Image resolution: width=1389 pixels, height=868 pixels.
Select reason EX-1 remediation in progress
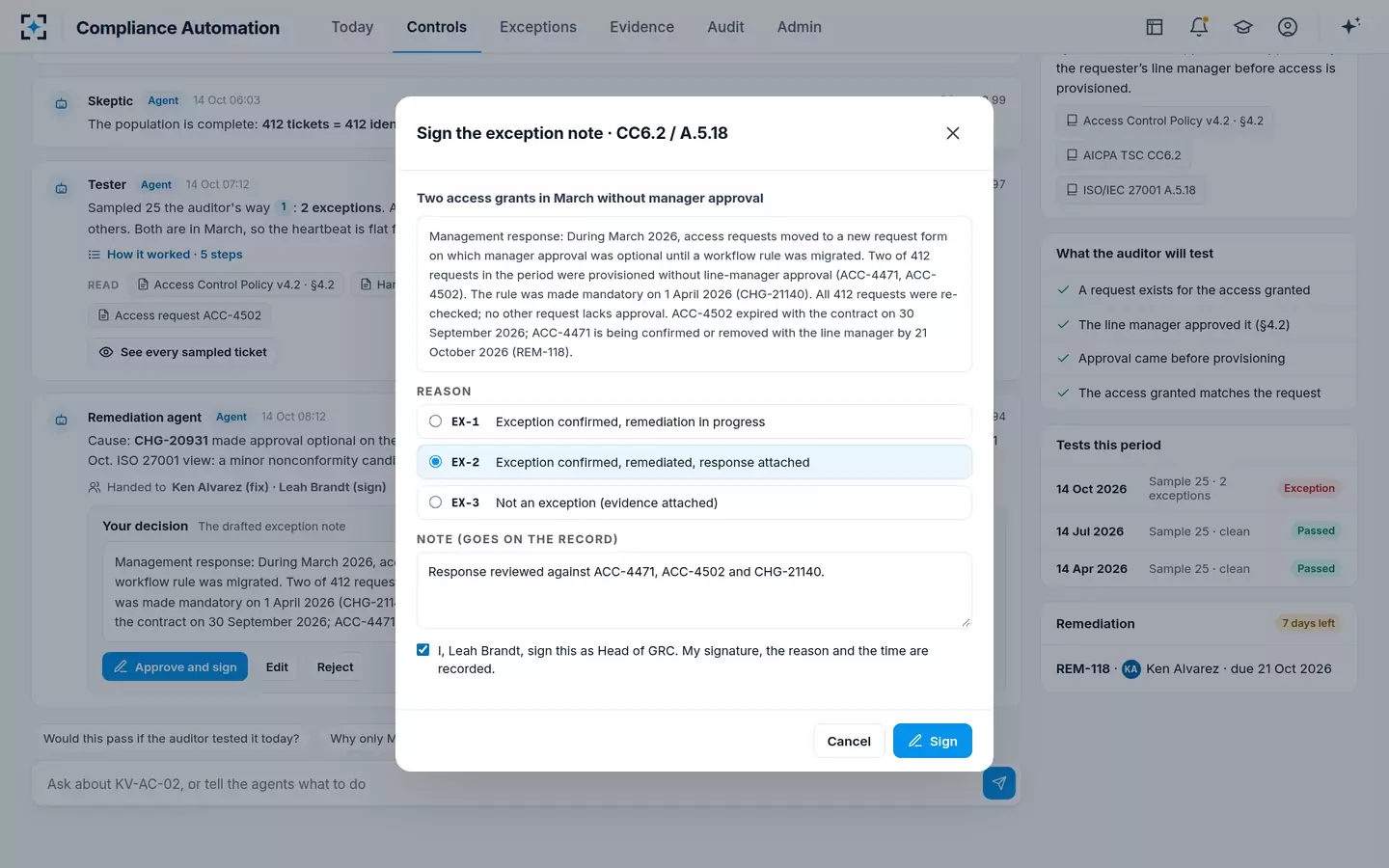click(x=694, y=421)
